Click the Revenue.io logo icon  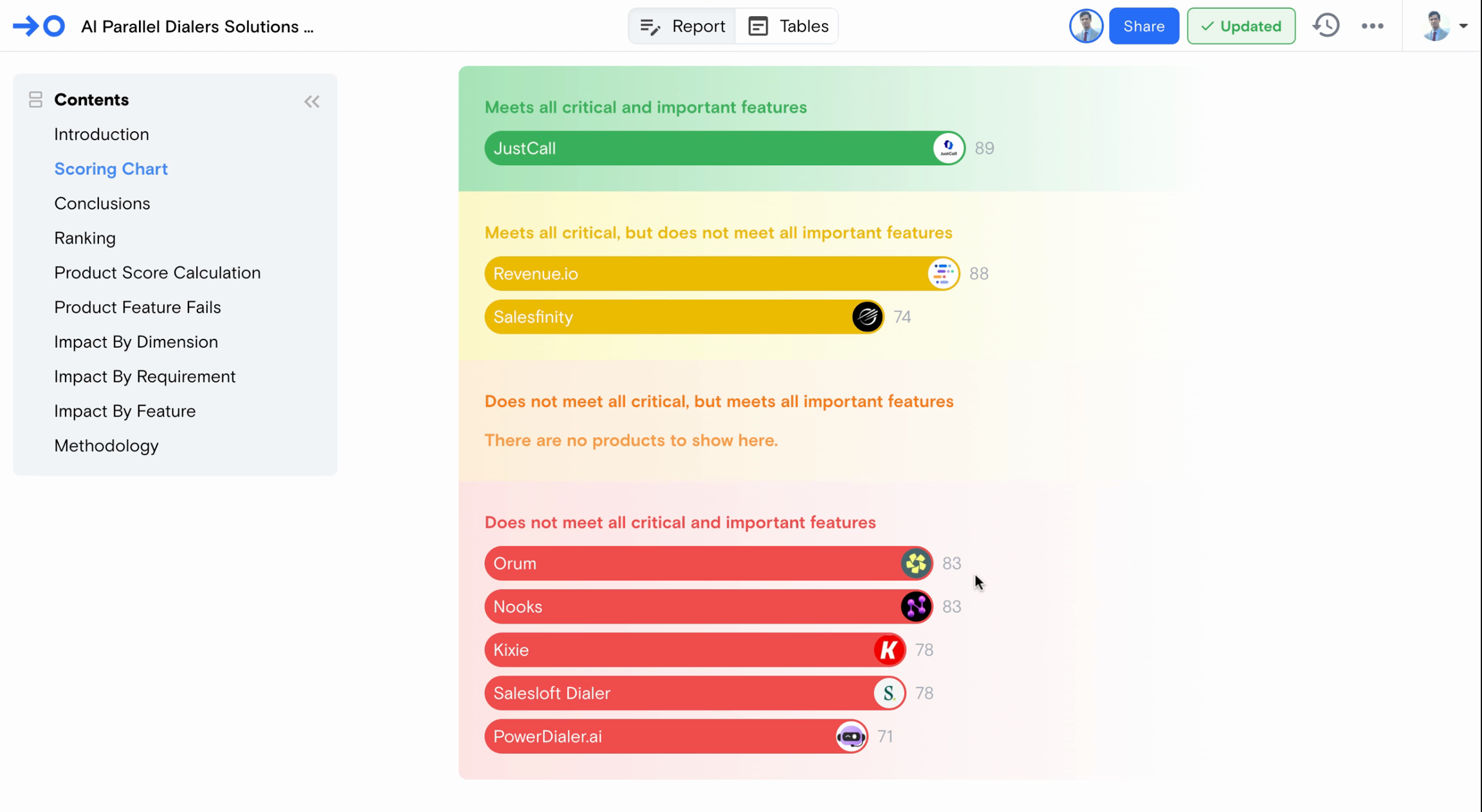click(x=943, y=274)
